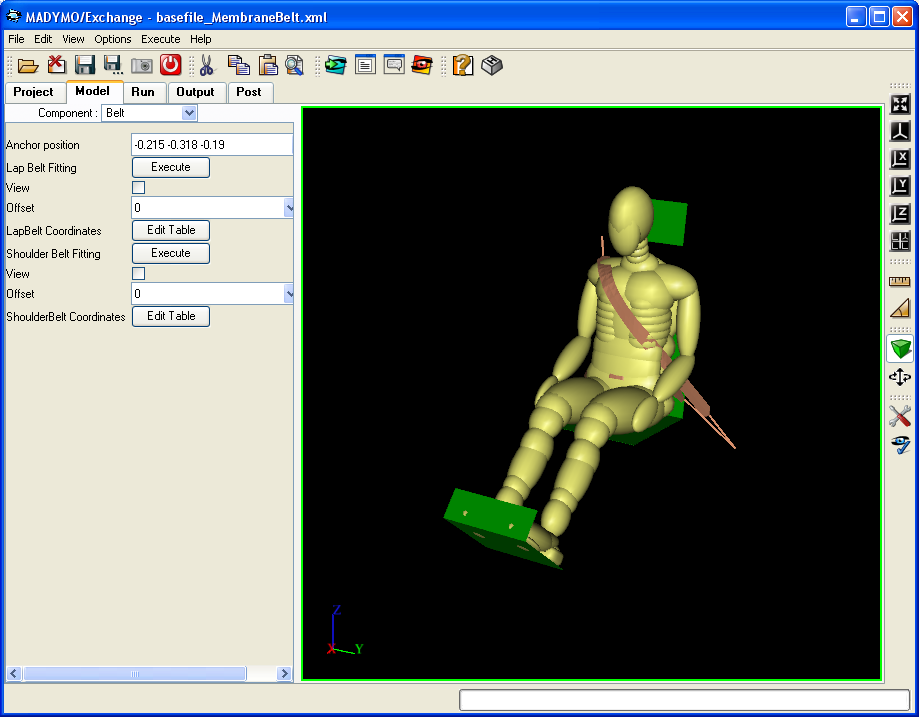Screen dimensions: 919x717
Task: Switch to the Run tab
Action: (143, 92)
